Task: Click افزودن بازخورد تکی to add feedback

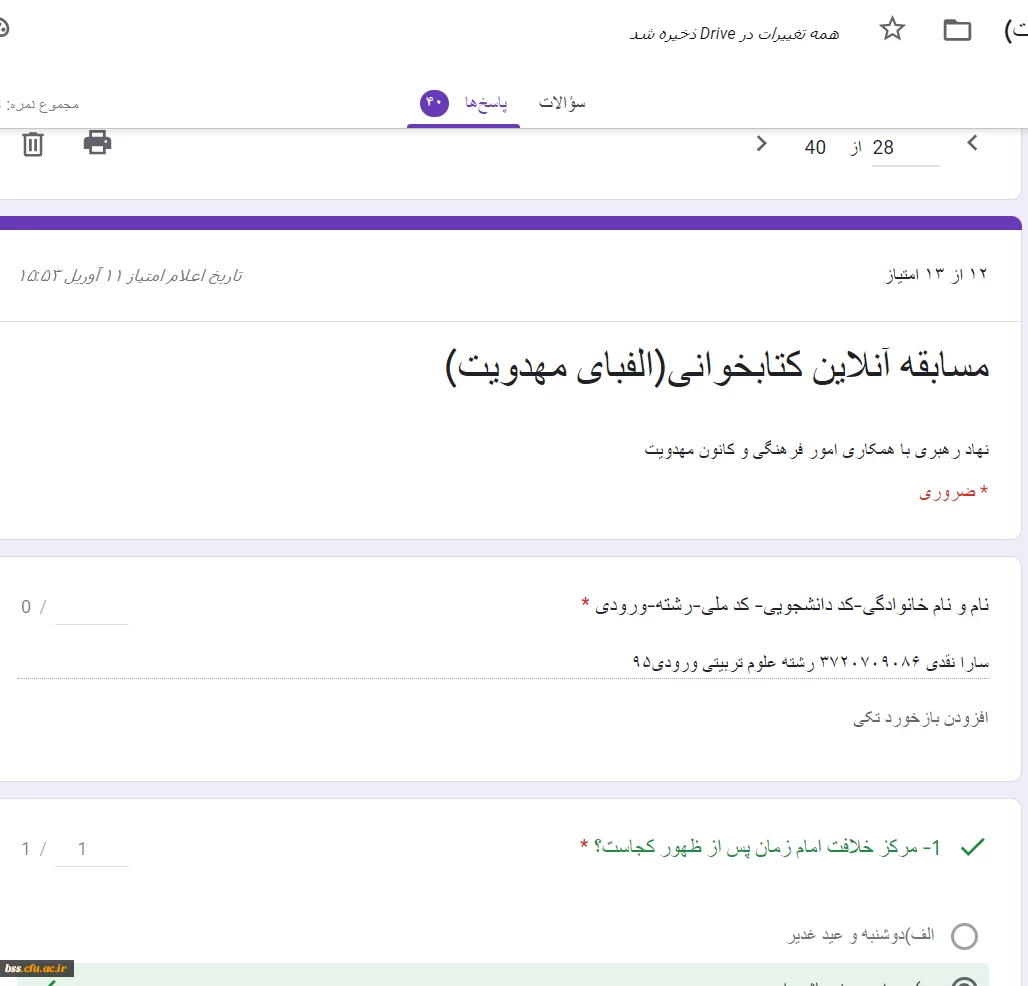Action: pos(920,718)
